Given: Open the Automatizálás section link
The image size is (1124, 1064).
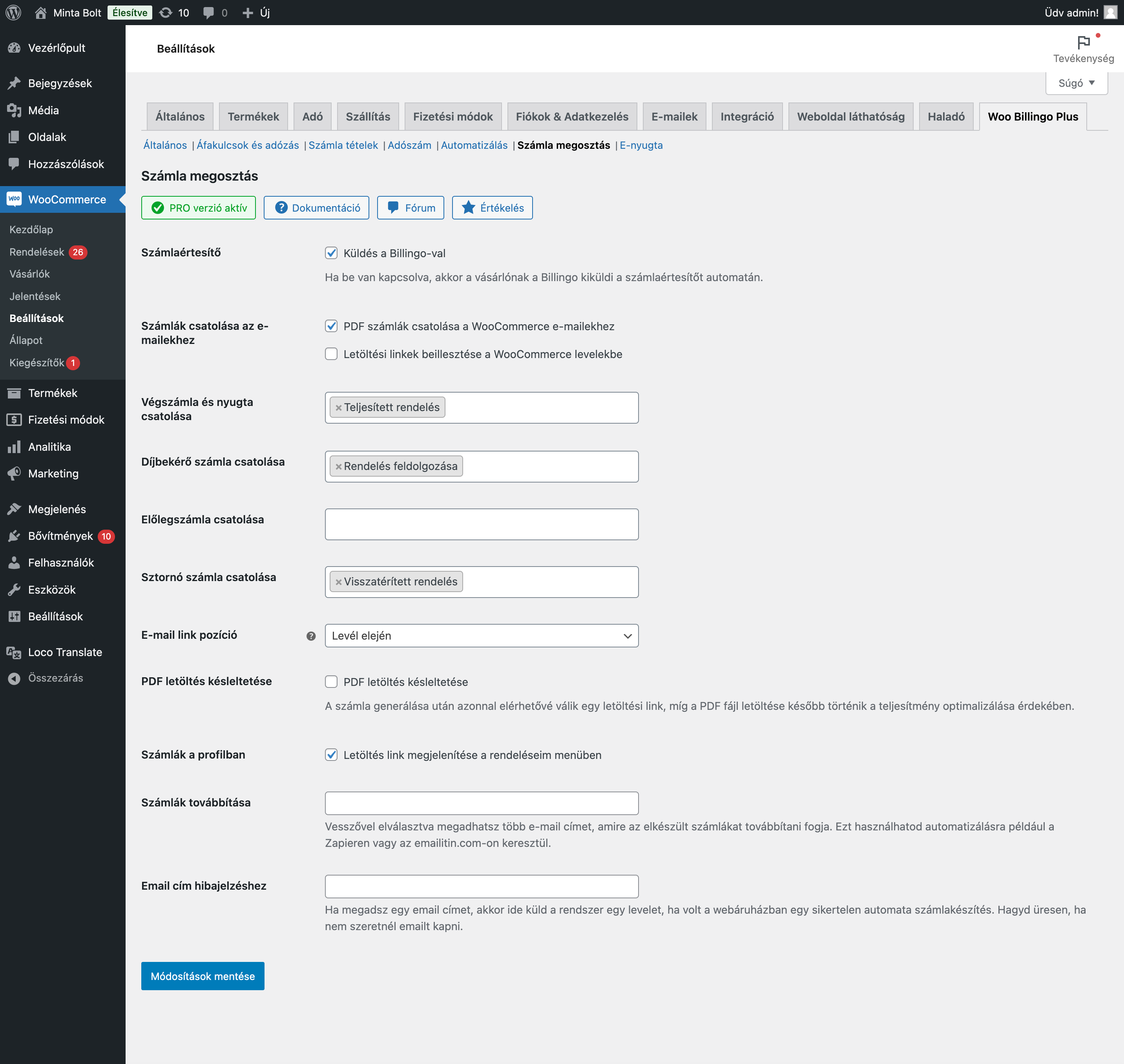Looking at the screenshot, I should coord(474,145).
